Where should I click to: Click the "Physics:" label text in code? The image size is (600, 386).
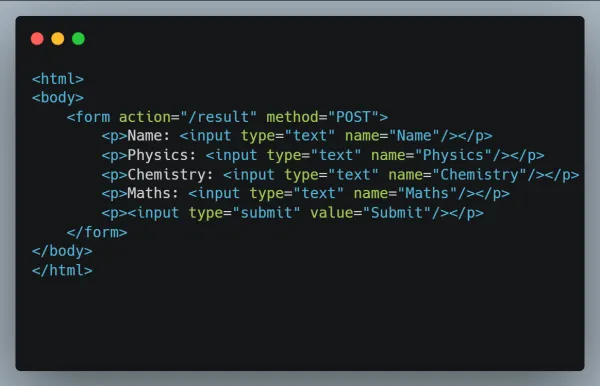pyautogui.click(x=161, y=155)
